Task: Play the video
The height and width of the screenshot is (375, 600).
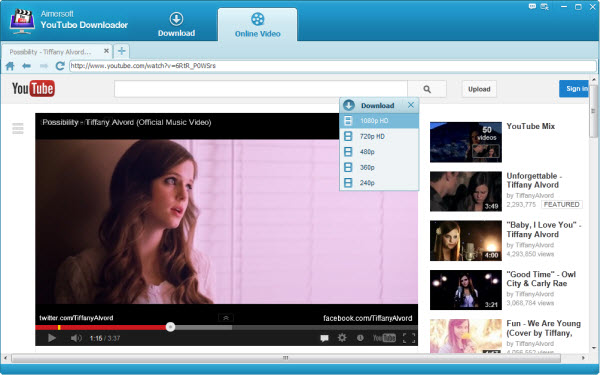Action: 52,338
